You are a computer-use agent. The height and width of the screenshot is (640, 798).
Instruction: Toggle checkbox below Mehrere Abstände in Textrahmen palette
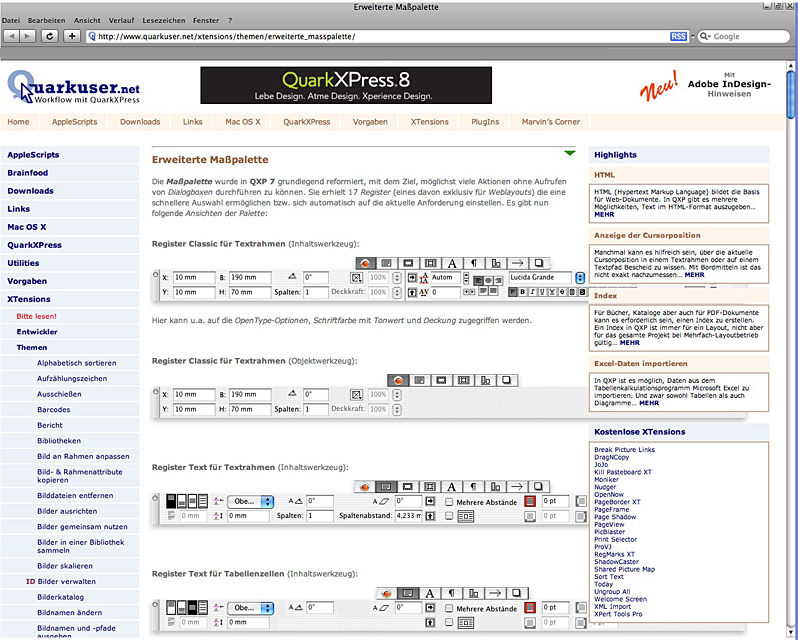[x=449, y=516]
